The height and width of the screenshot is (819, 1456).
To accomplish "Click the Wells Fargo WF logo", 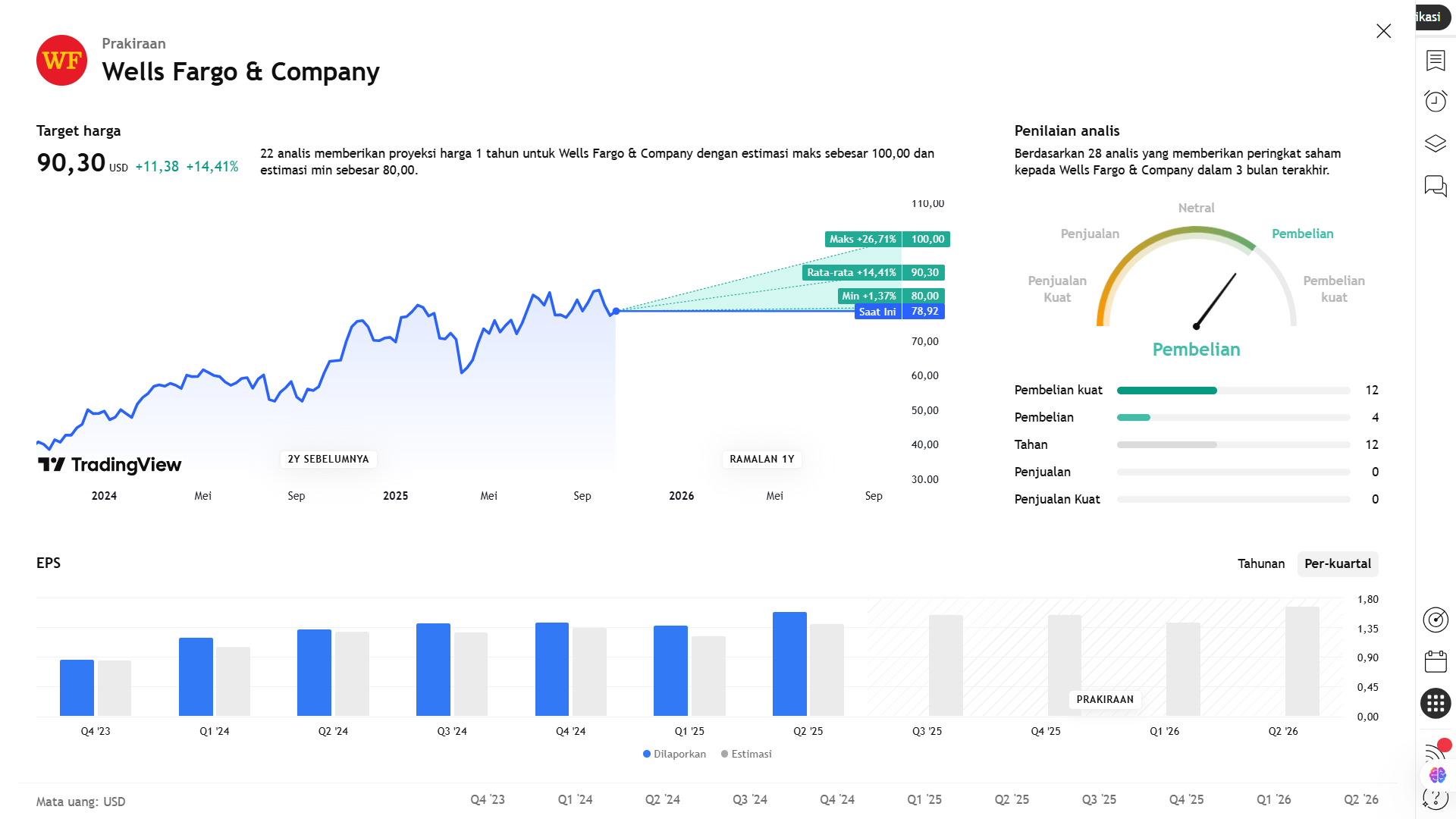I will point(61,61).
